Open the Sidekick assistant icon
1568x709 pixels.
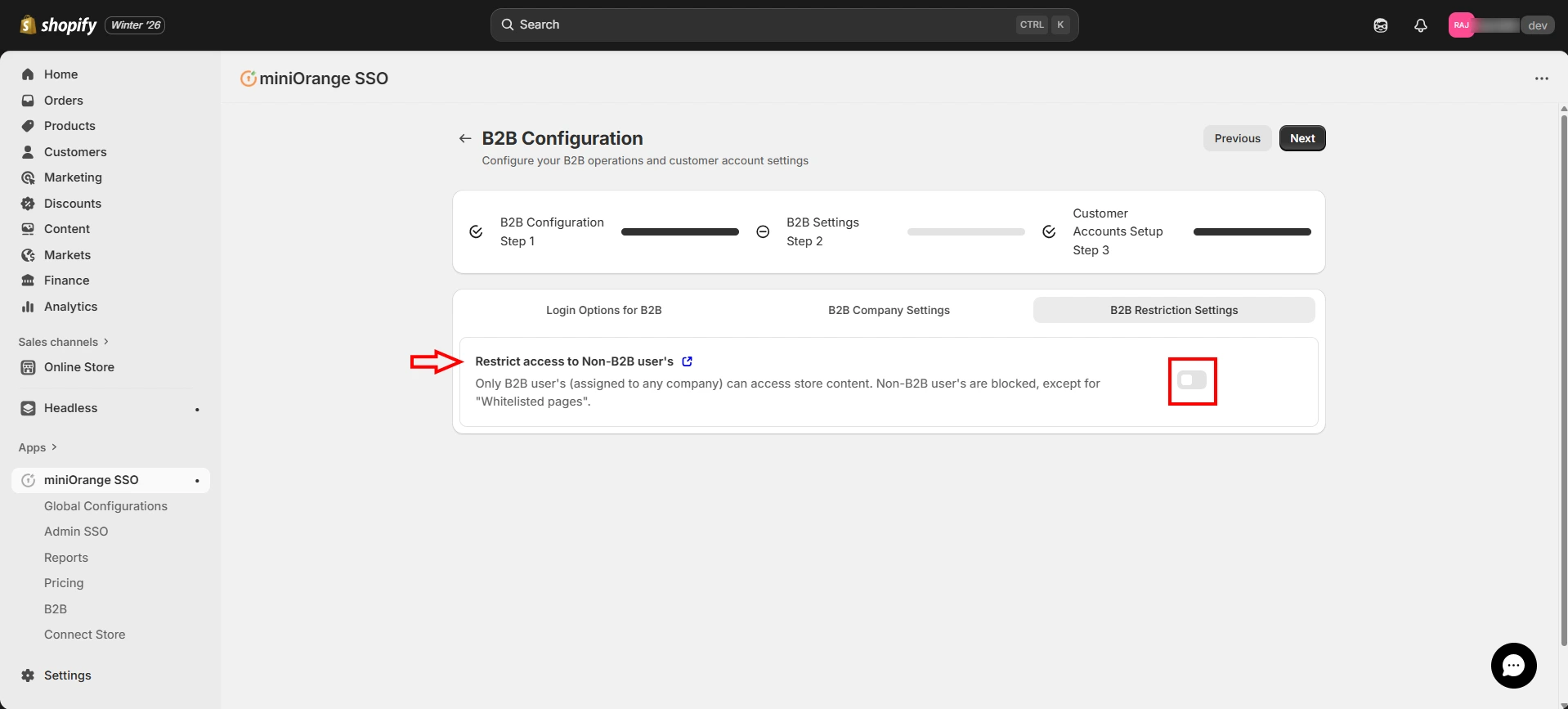1381,25
